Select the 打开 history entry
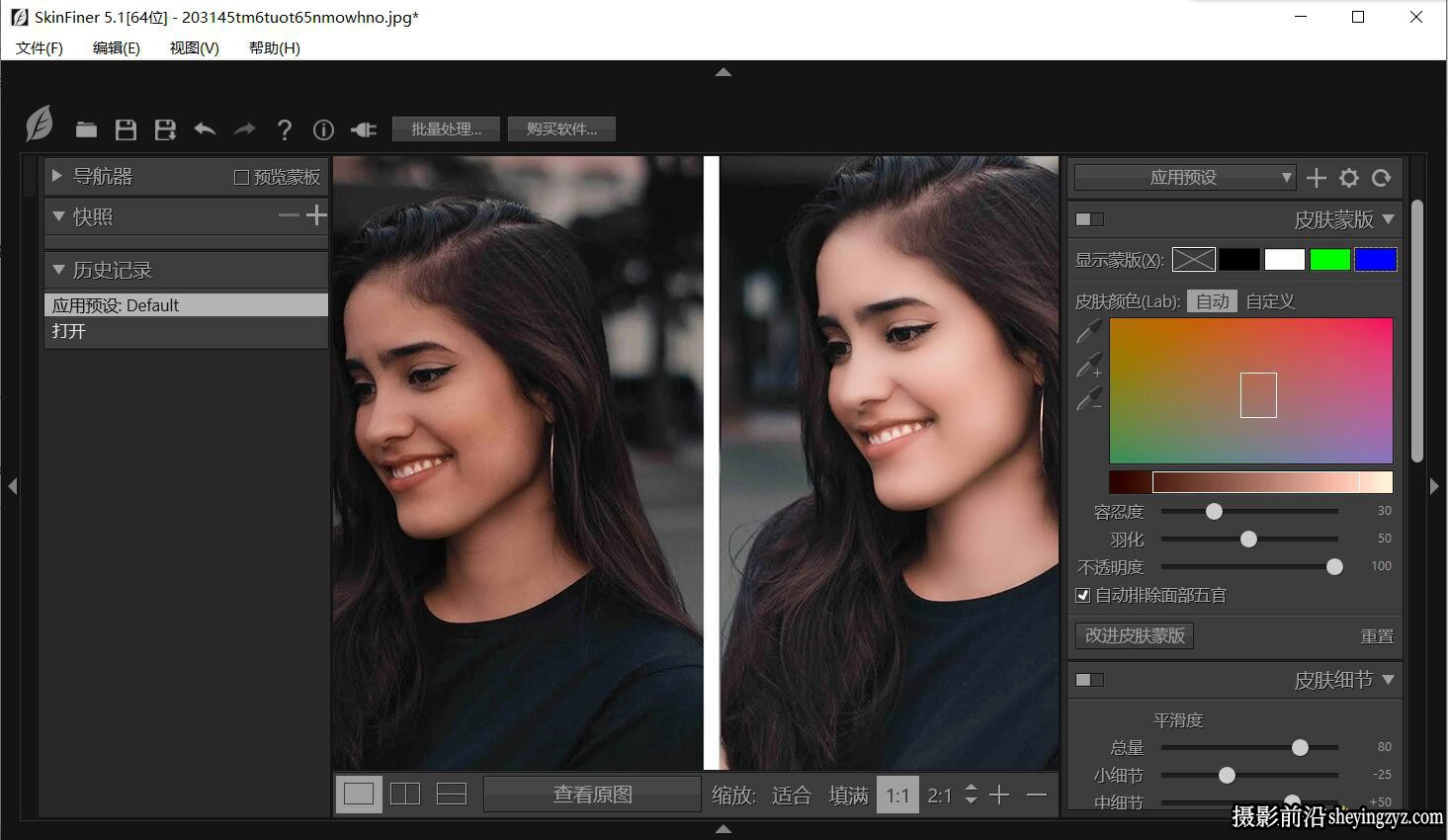 tap(186, 331)
